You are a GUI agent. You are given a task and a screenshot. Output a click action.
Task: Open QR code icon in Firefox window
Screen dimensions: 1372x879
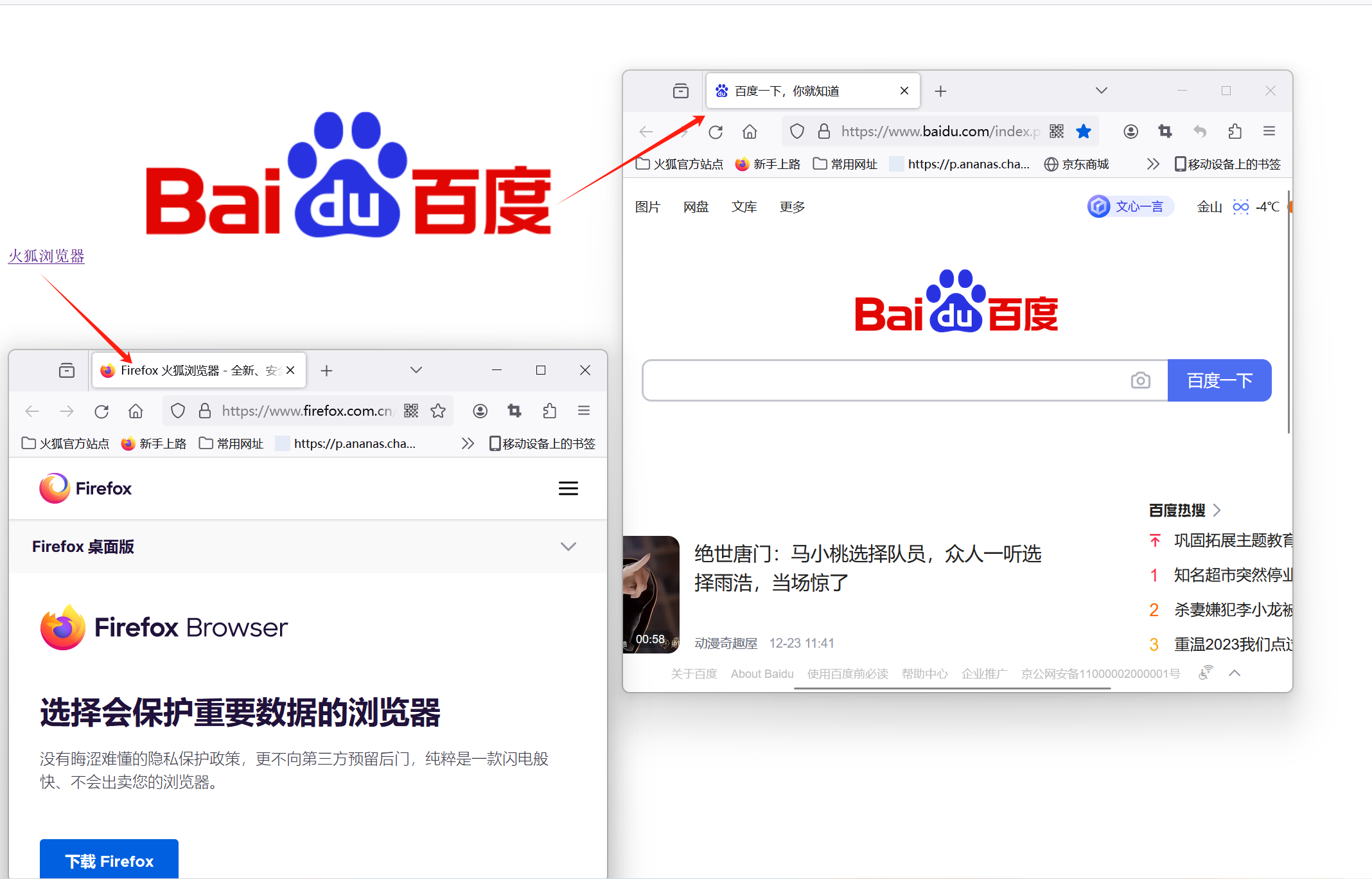click(411, 411)
